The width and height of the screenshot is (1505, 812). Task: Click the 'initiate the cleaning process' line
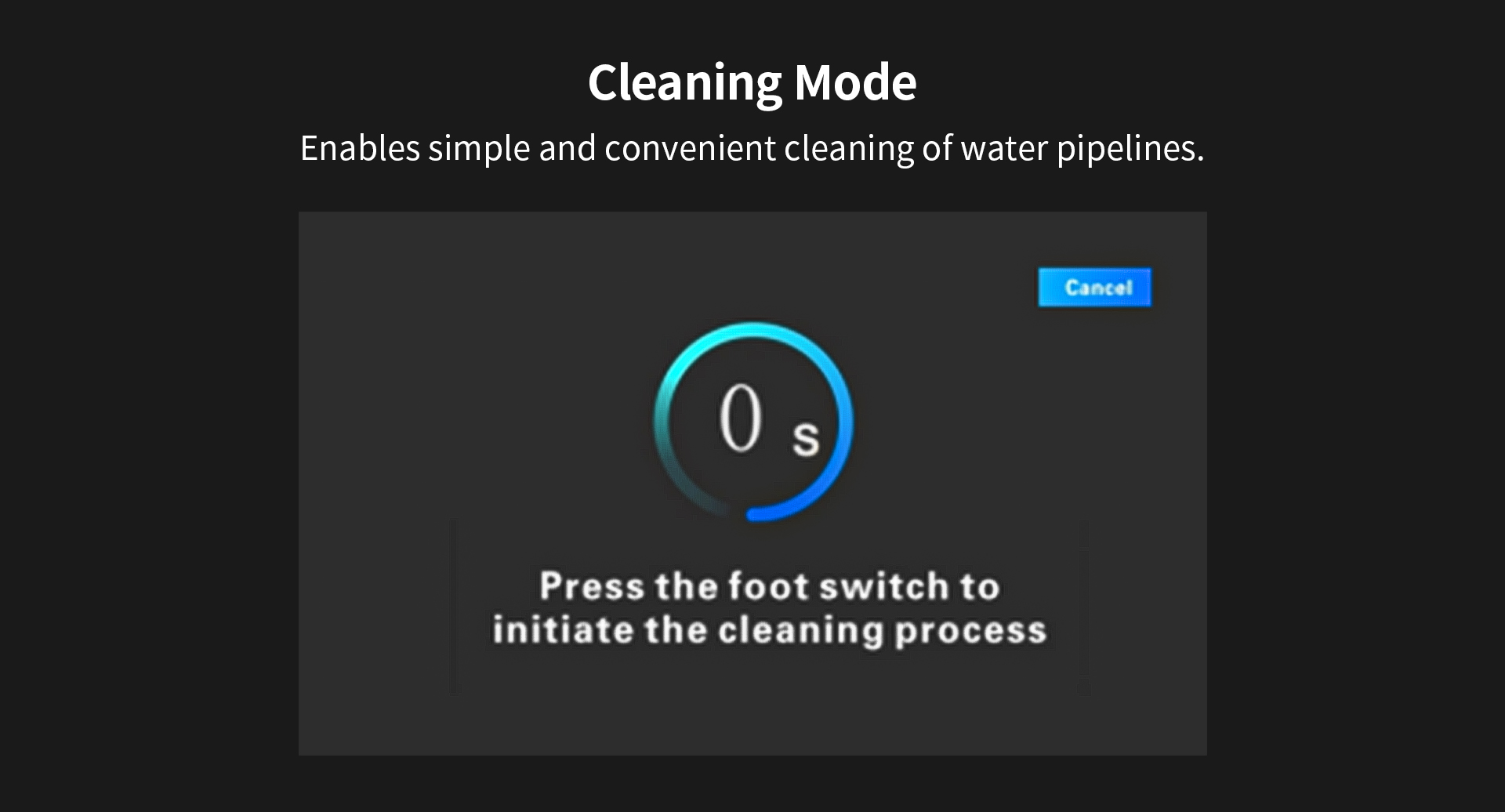click(x=769, y=630)
